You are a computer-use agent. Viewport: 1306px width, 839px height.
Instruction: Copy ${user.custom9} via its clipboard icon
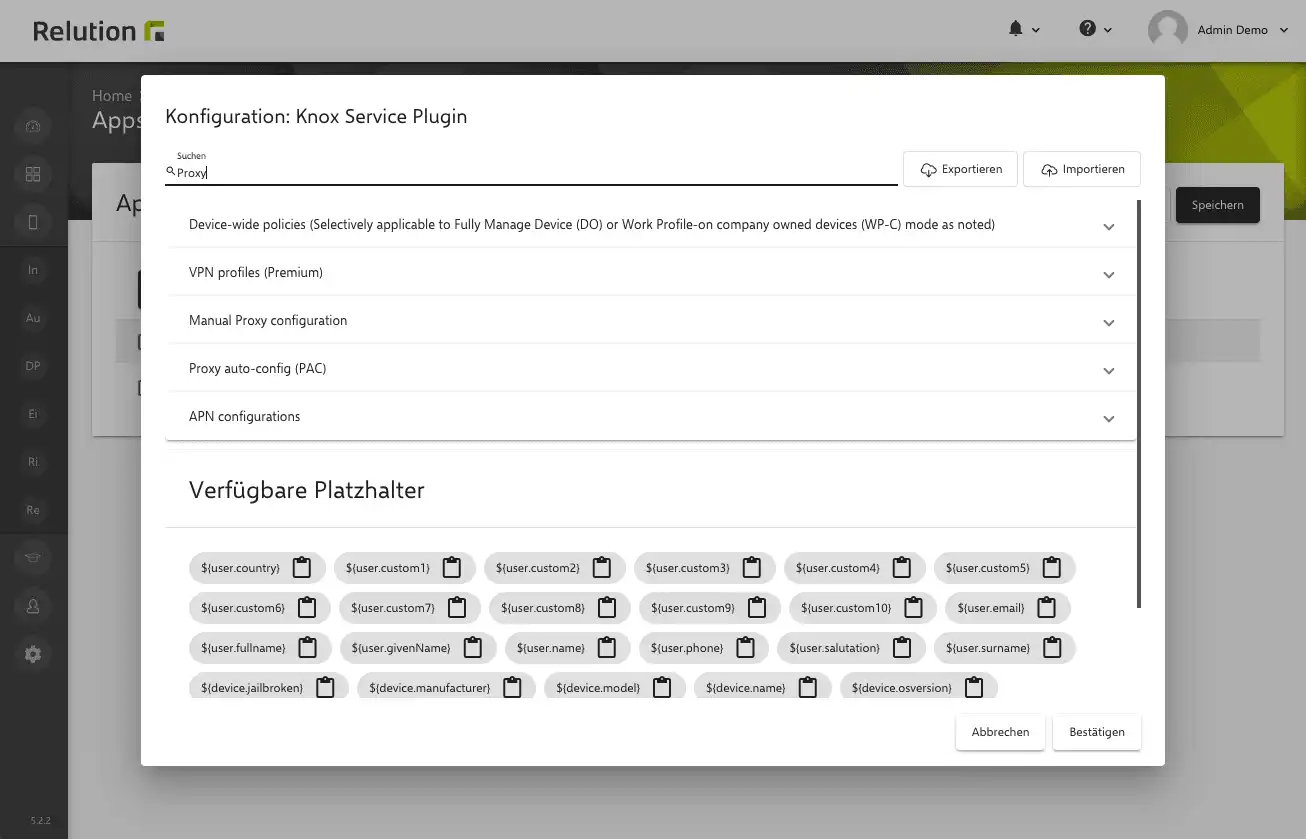757,608
